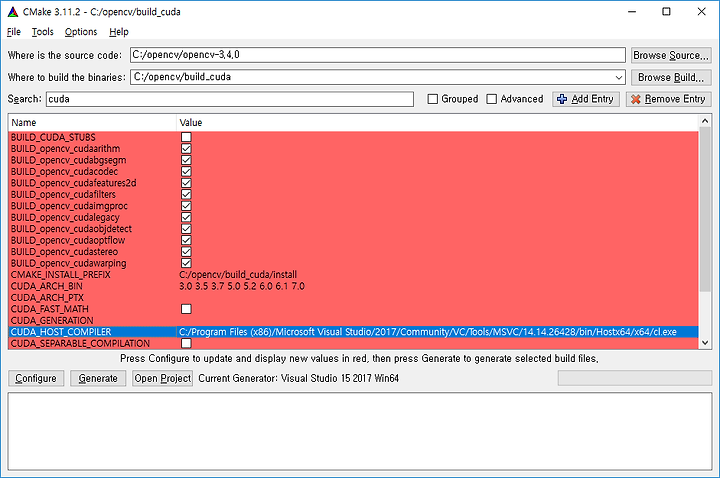Enable the Grouped view checkbox
The height and width of the screenshot is (478, 720).
coord(433,99)
